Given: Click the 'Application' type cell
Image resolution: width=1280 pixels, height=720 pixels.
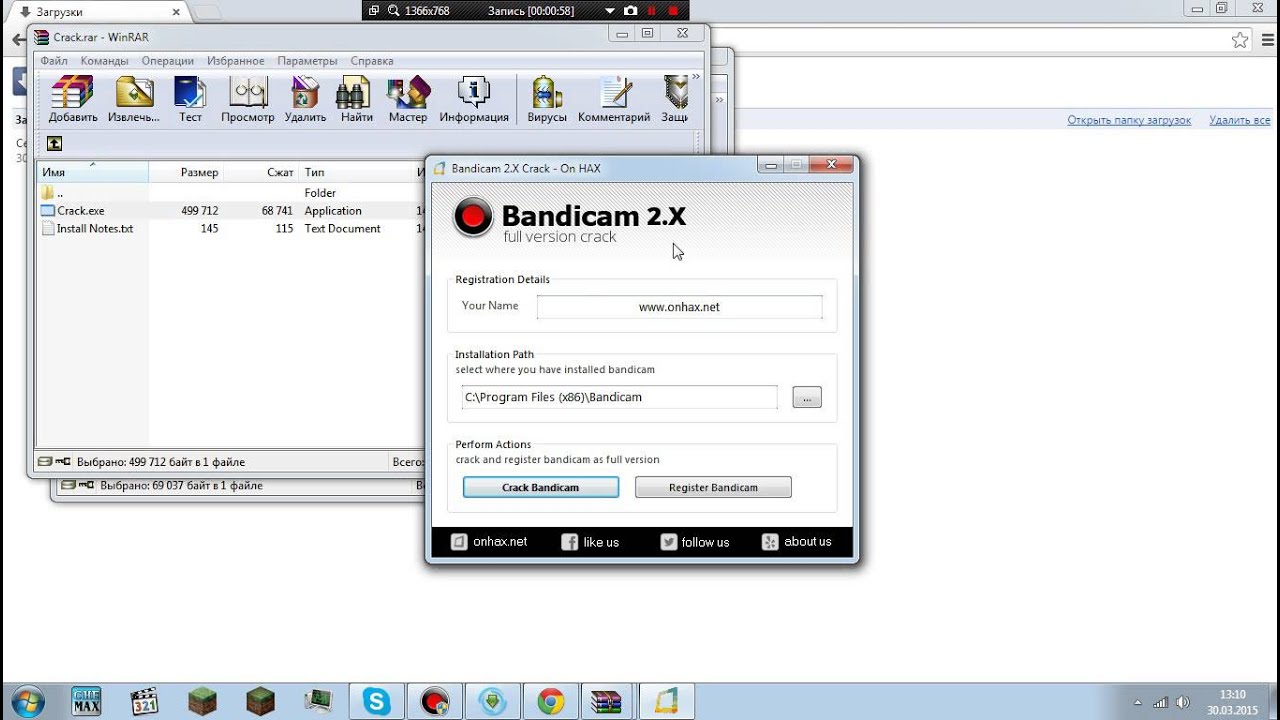Looking at the screenshot, I should (x=333, y=211).
